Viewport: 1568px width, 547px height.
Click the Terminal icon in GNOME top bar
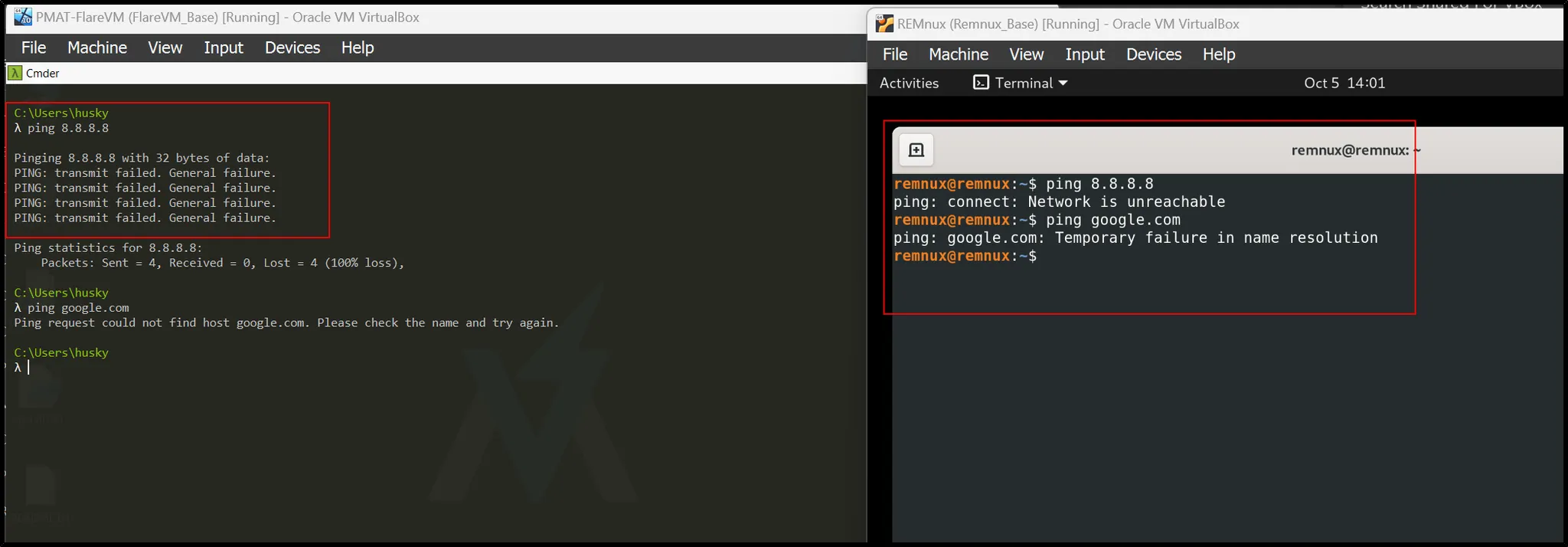tap(980, 83)
